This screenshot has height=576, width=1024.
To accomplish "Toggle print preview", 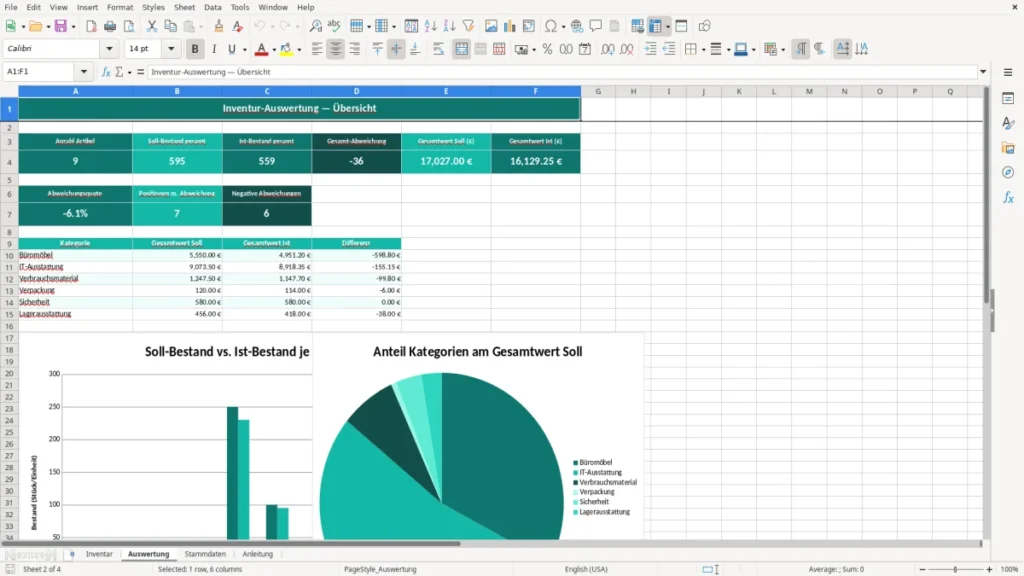I will 129,26.
